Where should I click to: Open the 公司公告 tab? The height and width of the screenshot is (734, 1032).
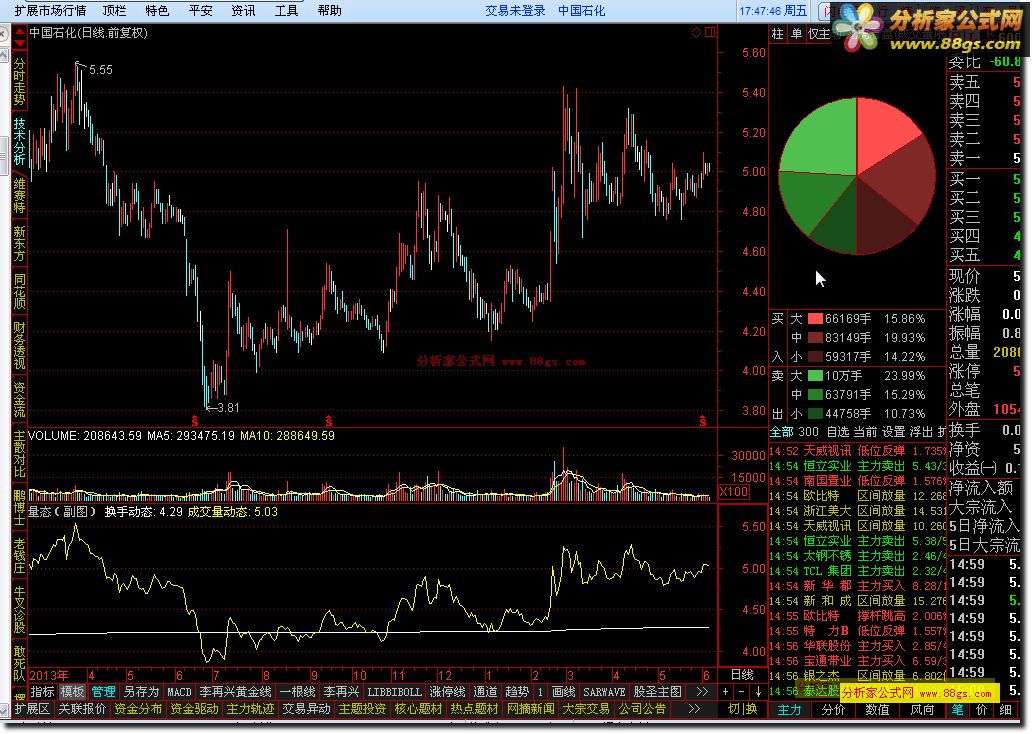tap(642, 709)
